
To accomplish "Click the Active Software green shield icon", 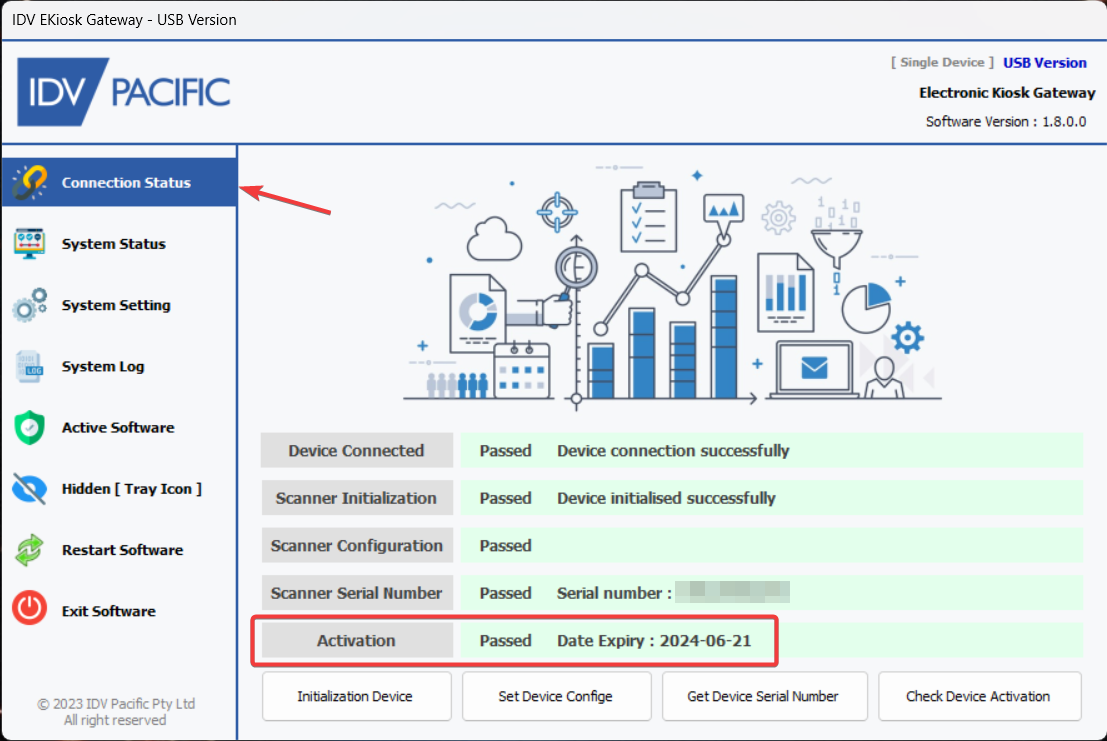I will (x=30, y=428).
